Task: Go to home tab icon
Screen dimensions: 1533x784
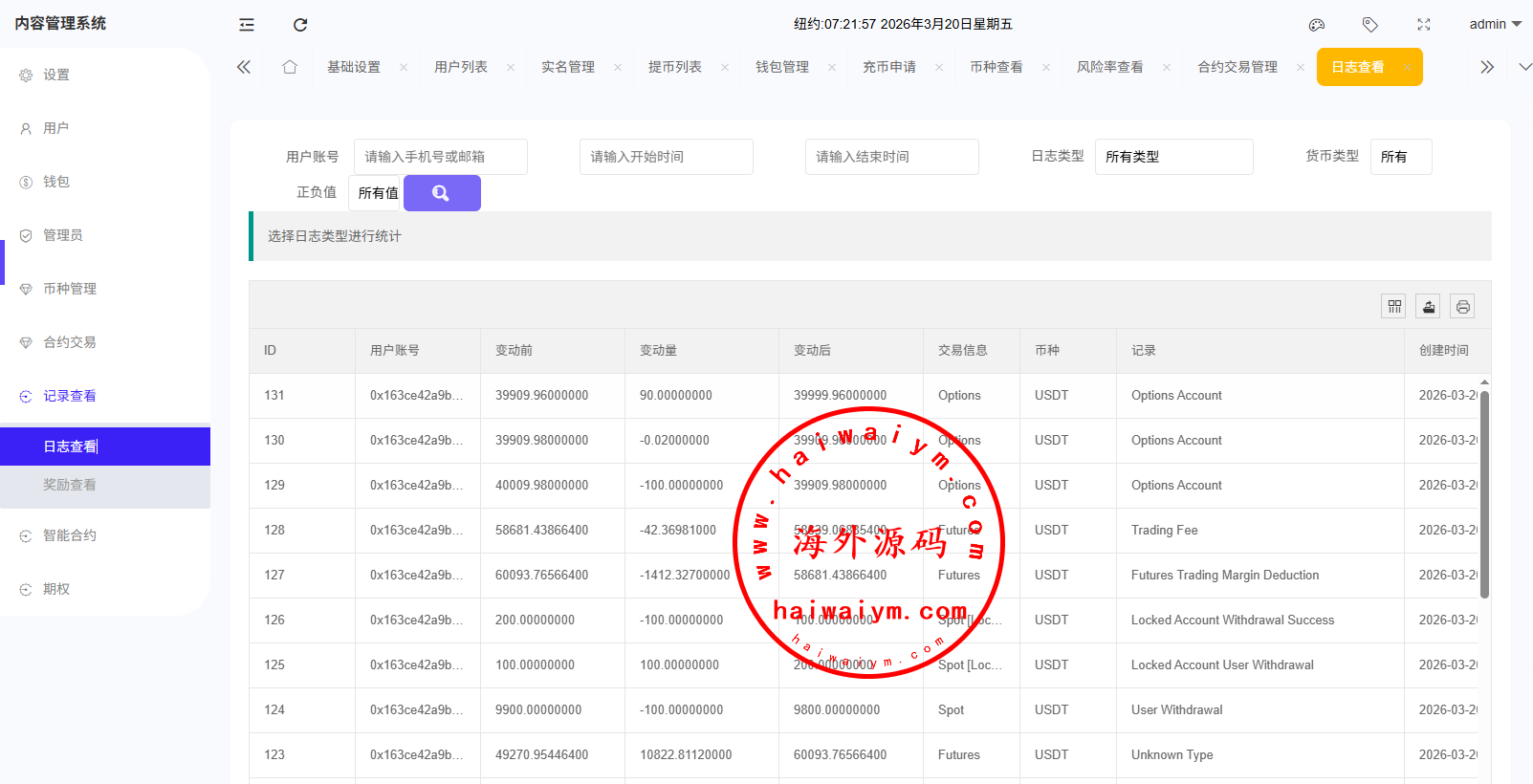Action: [x=290, y=67]
